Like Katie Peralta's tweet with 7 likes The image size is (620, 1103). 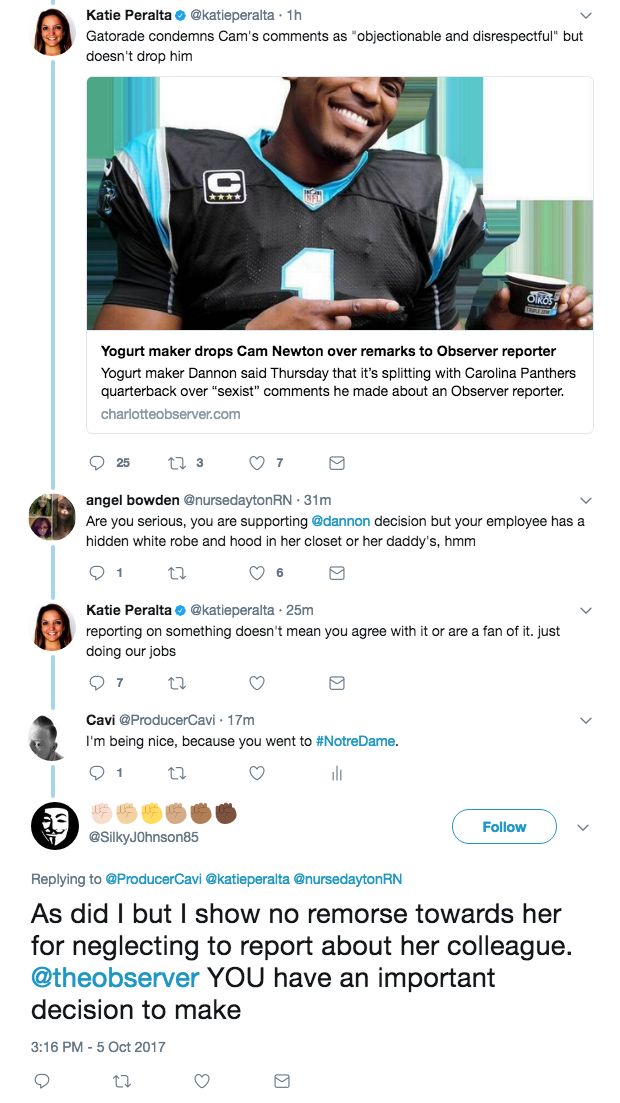click(x=258, y=463)
